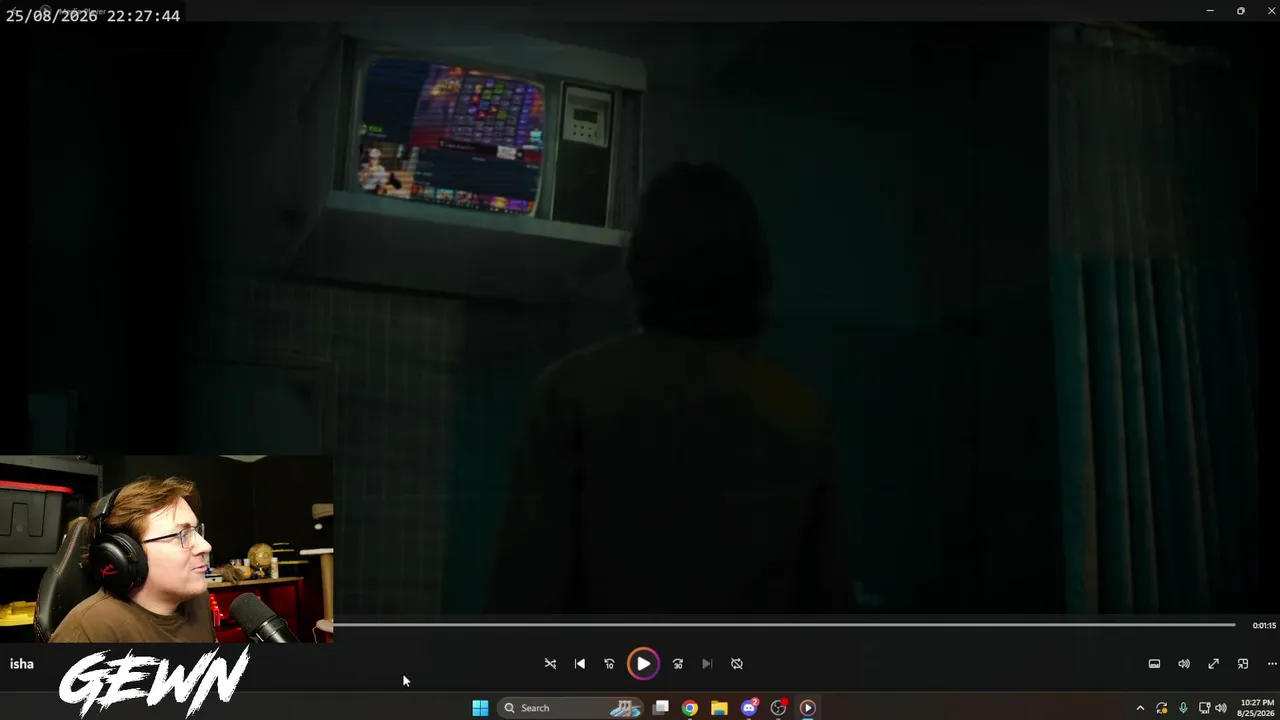This screenshot has width=1280, height=720.
Task: Click the 0:01:15 time readout
Action: pos(1264,625)
